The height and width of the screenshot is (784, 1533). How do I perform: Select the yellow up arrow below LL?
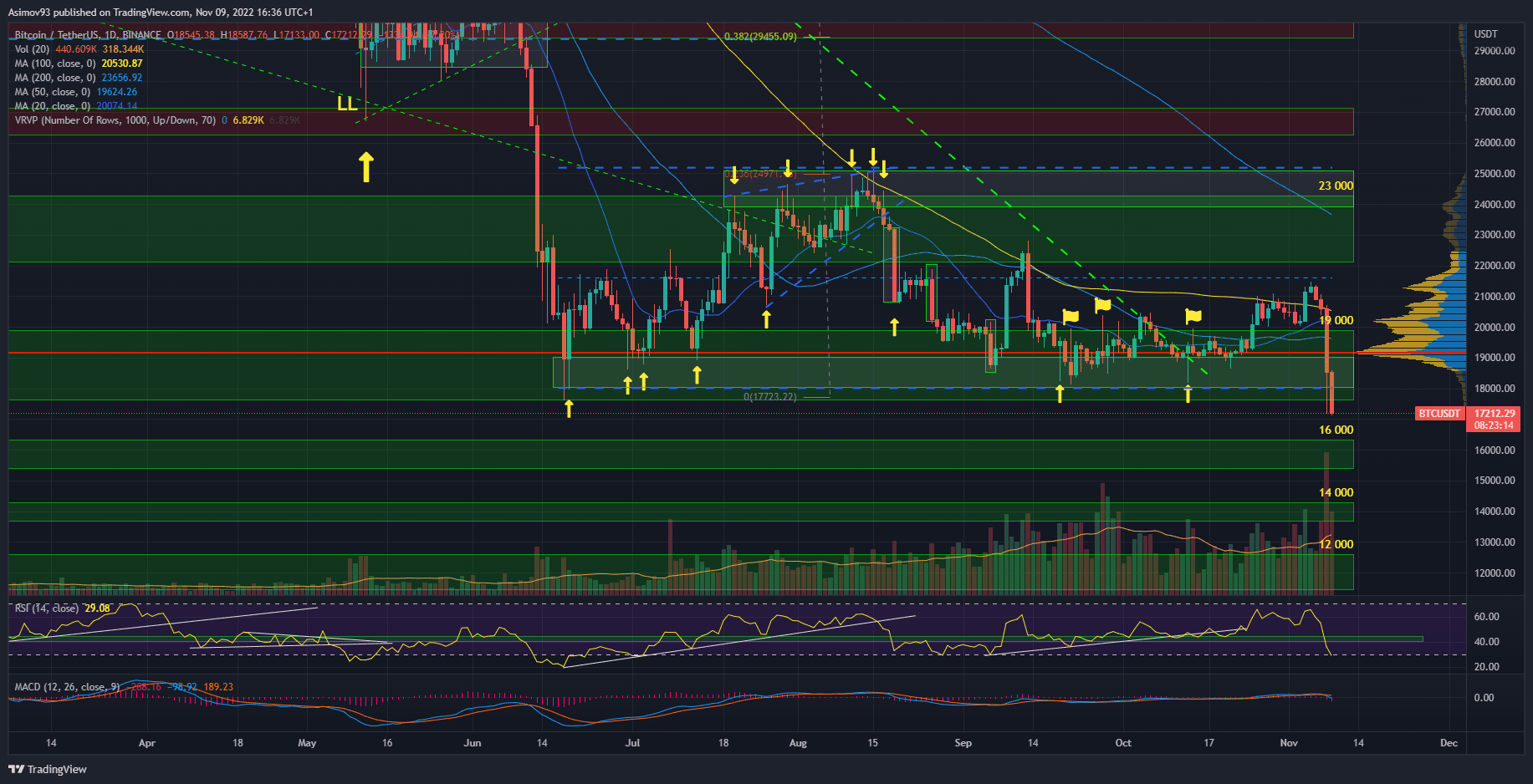pyautogui.click(x=365, y=166)
